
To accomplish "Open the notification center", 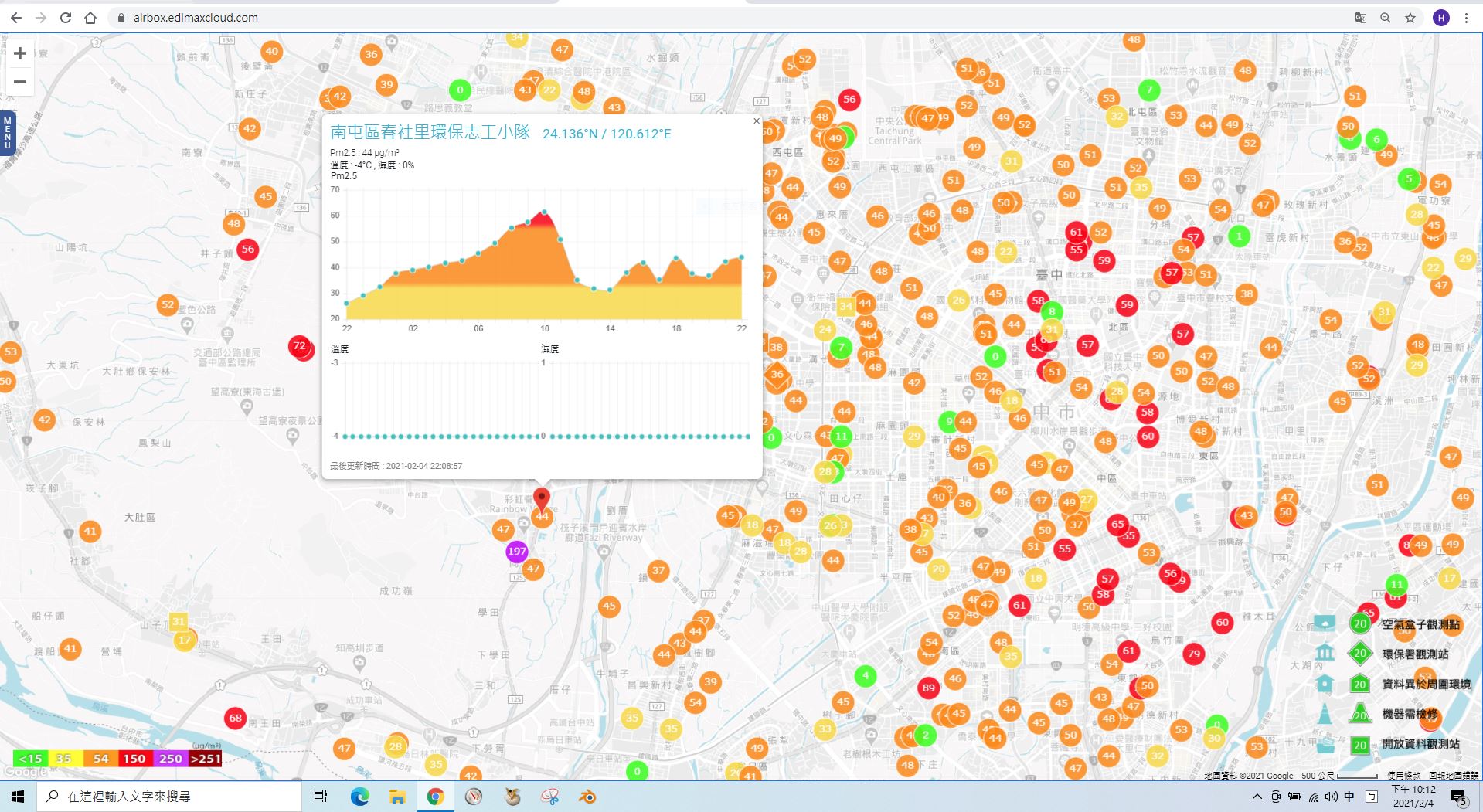I will (x=1459, y=797).
